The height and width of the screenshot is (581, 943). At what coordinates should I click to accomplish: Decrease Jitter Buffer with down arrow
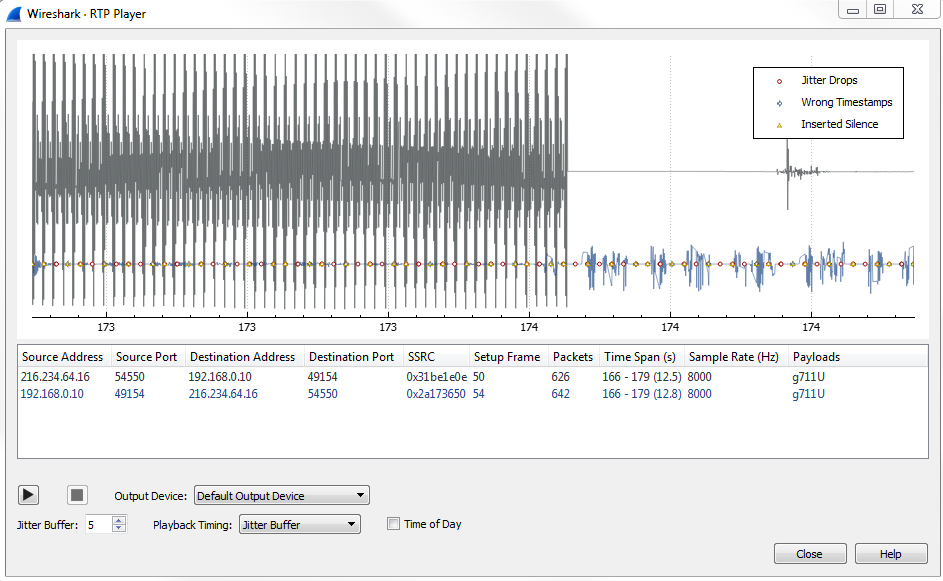point(119,528)
